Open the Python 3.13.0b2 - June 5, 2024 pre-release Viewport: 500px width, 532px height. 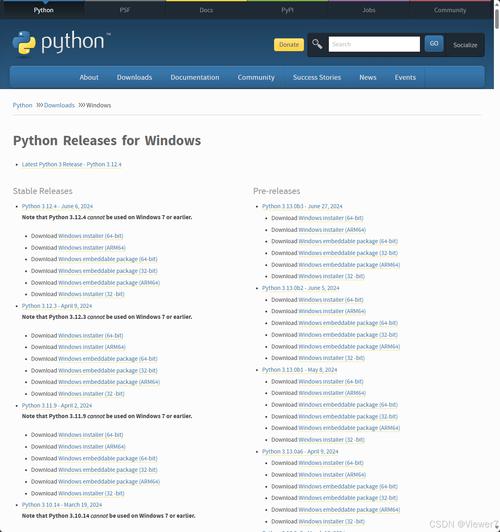[x=301, y=288]
